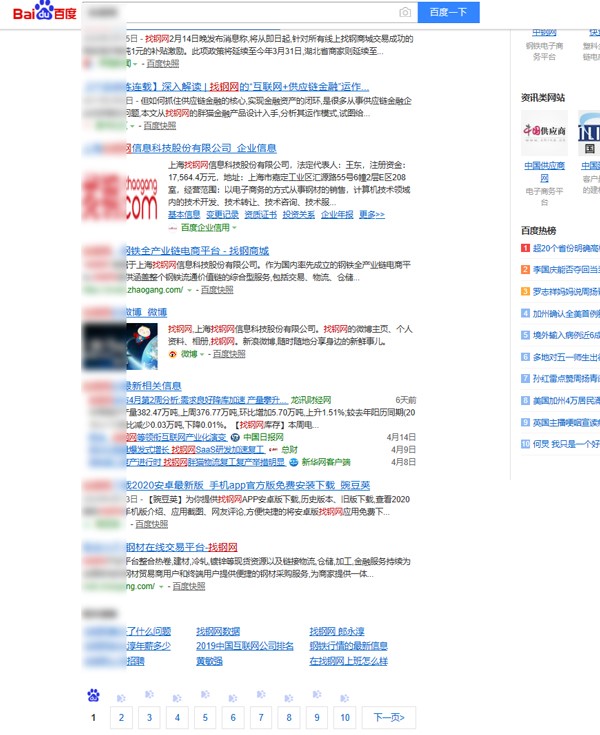Open 百度快照 beside the 微博 source

click(x=229, y=354)
